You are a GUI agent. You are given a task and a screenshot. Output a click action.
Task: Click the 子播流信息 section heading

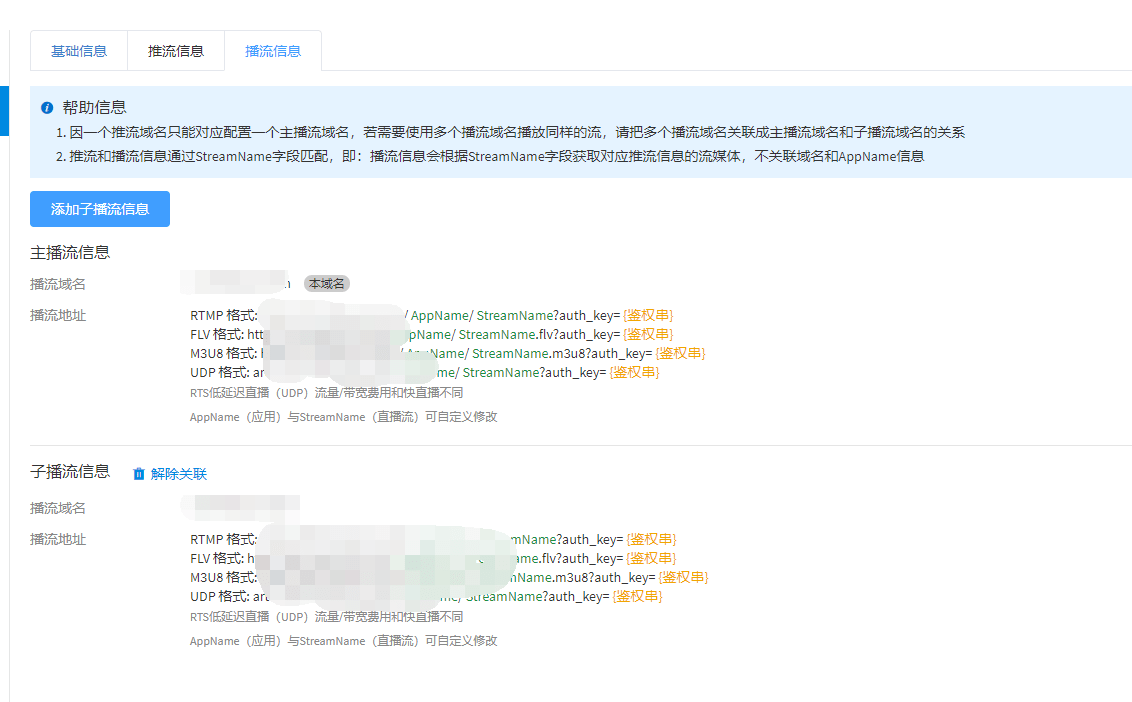pyautogui.click(x=70, y=472)
